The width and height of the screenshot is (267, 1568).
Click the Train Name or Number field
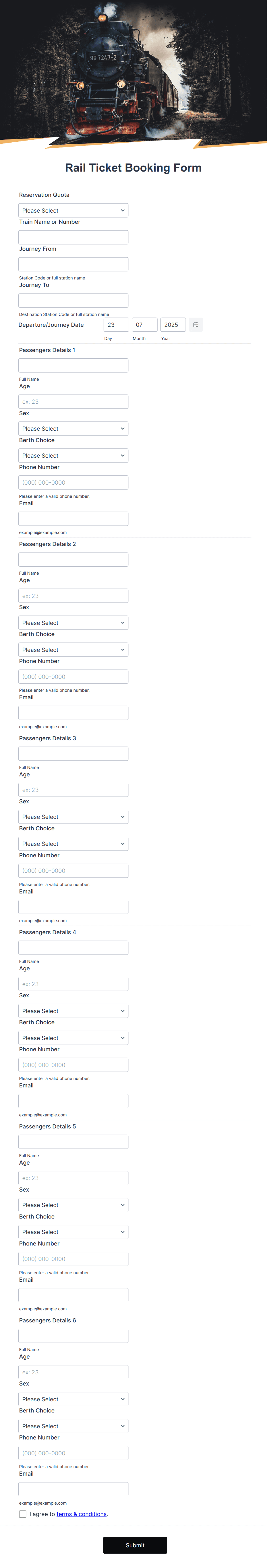(73, 237)
